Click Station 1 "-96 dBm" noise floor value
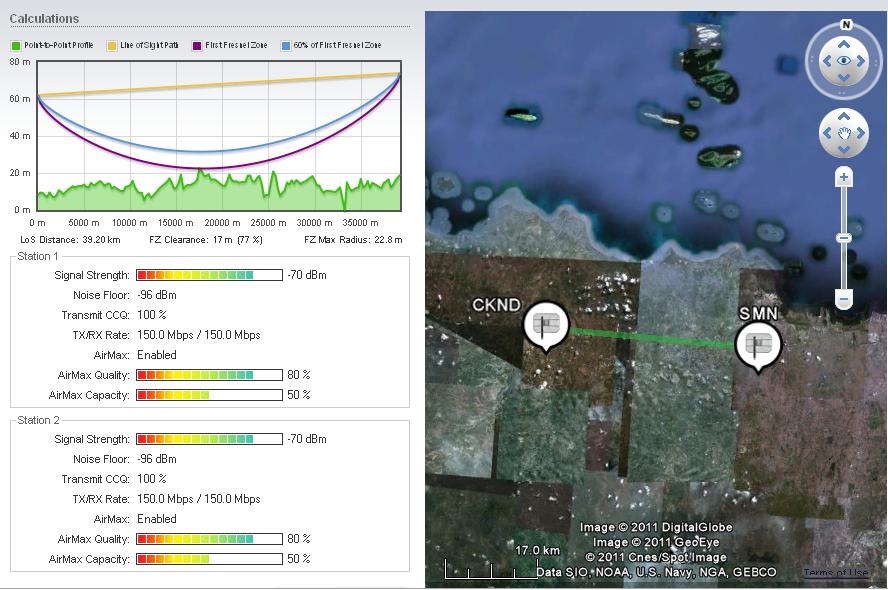This screenshot has width=888, height=590. tap(157, 295)
